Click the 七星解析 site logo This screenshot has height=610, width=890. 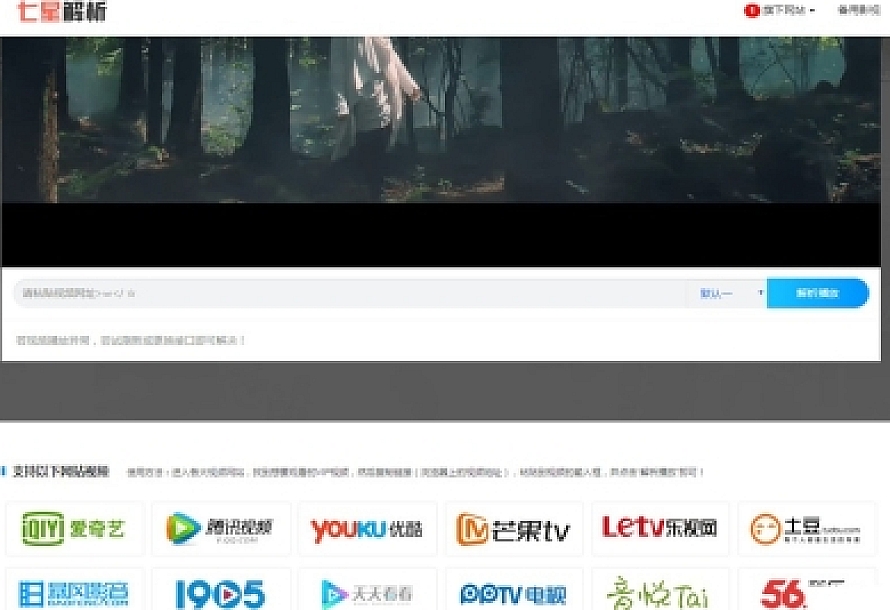click(61, 12)
